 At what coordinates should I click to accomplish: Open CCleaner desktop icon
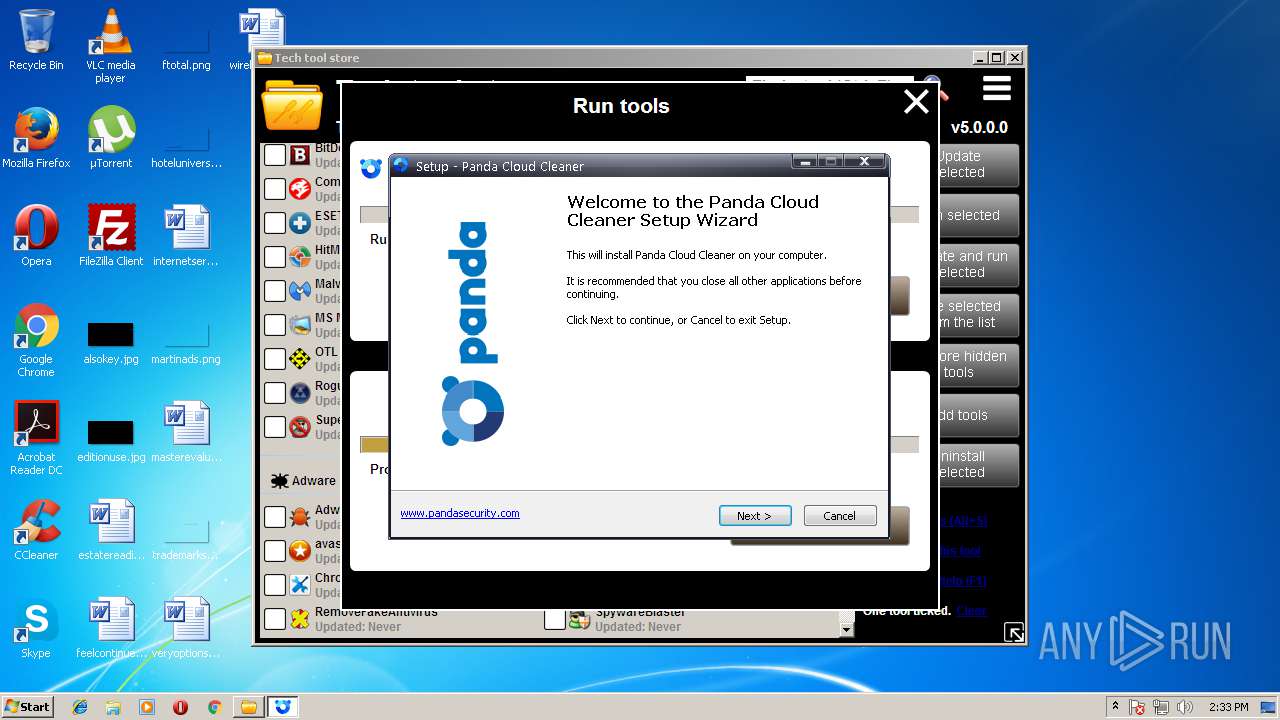36,530
